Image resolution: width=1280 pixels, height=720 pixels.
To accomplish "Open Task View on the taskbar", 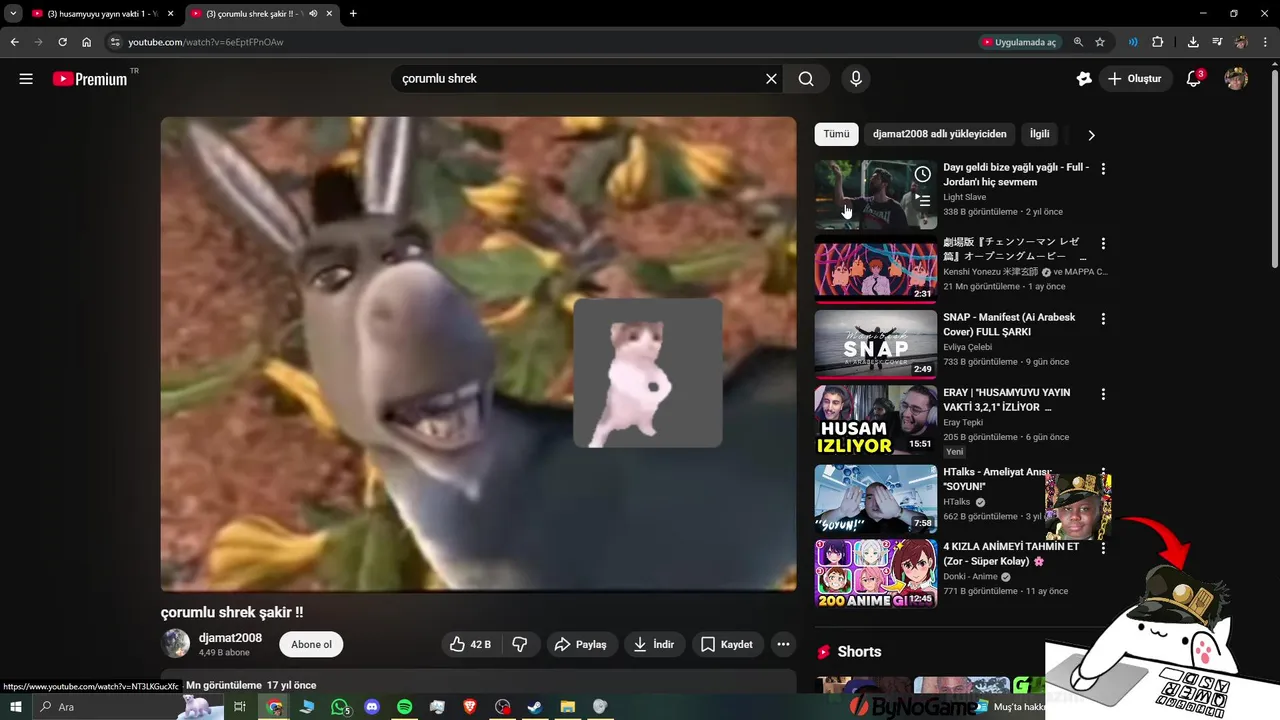I will click(240, 707).
